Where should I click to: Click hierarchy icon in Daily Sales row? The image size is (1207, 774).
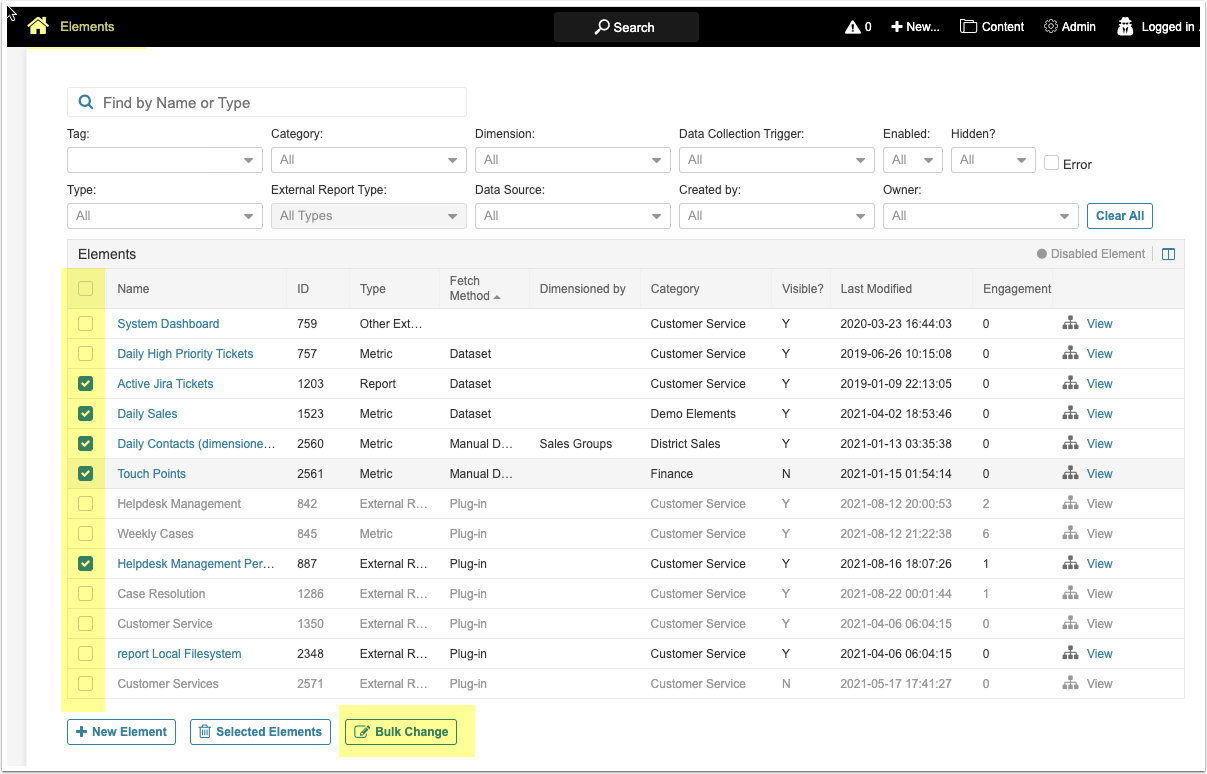click(1070, 414)
